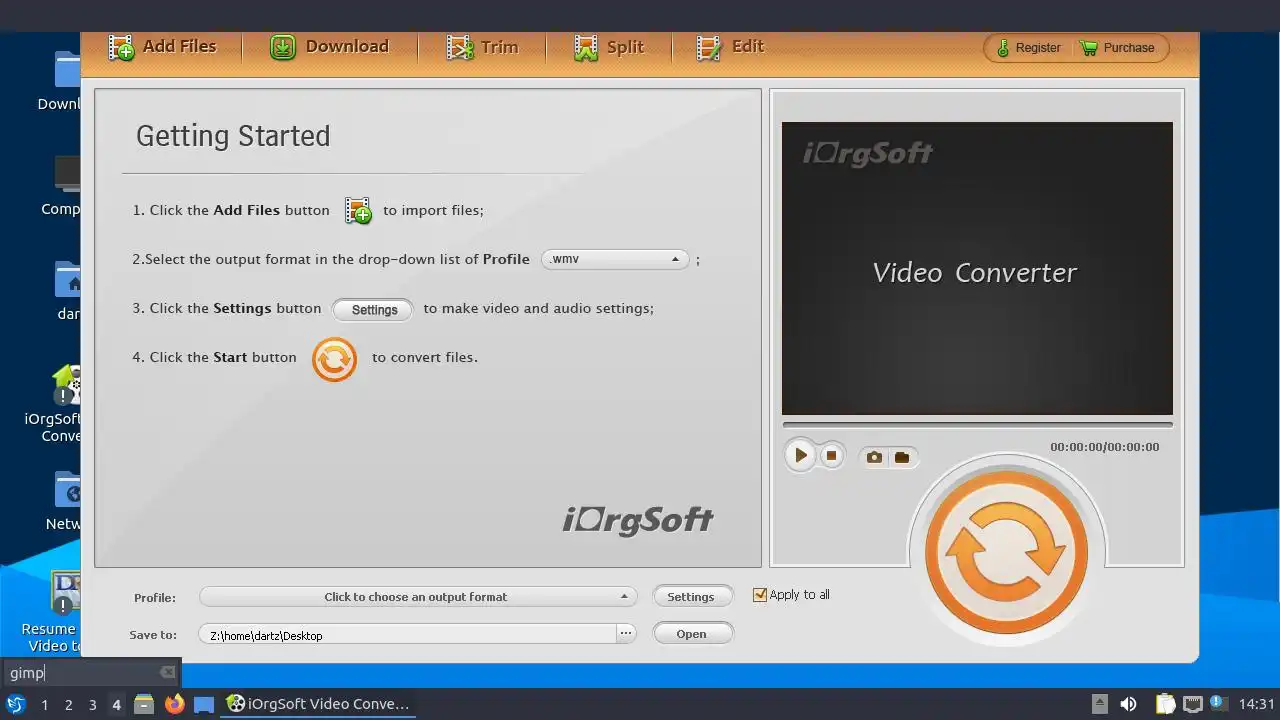The image size is (1280, 720).
Task: Open the iOrgSoft desktop shortcut icon
Action: point(66,384)
